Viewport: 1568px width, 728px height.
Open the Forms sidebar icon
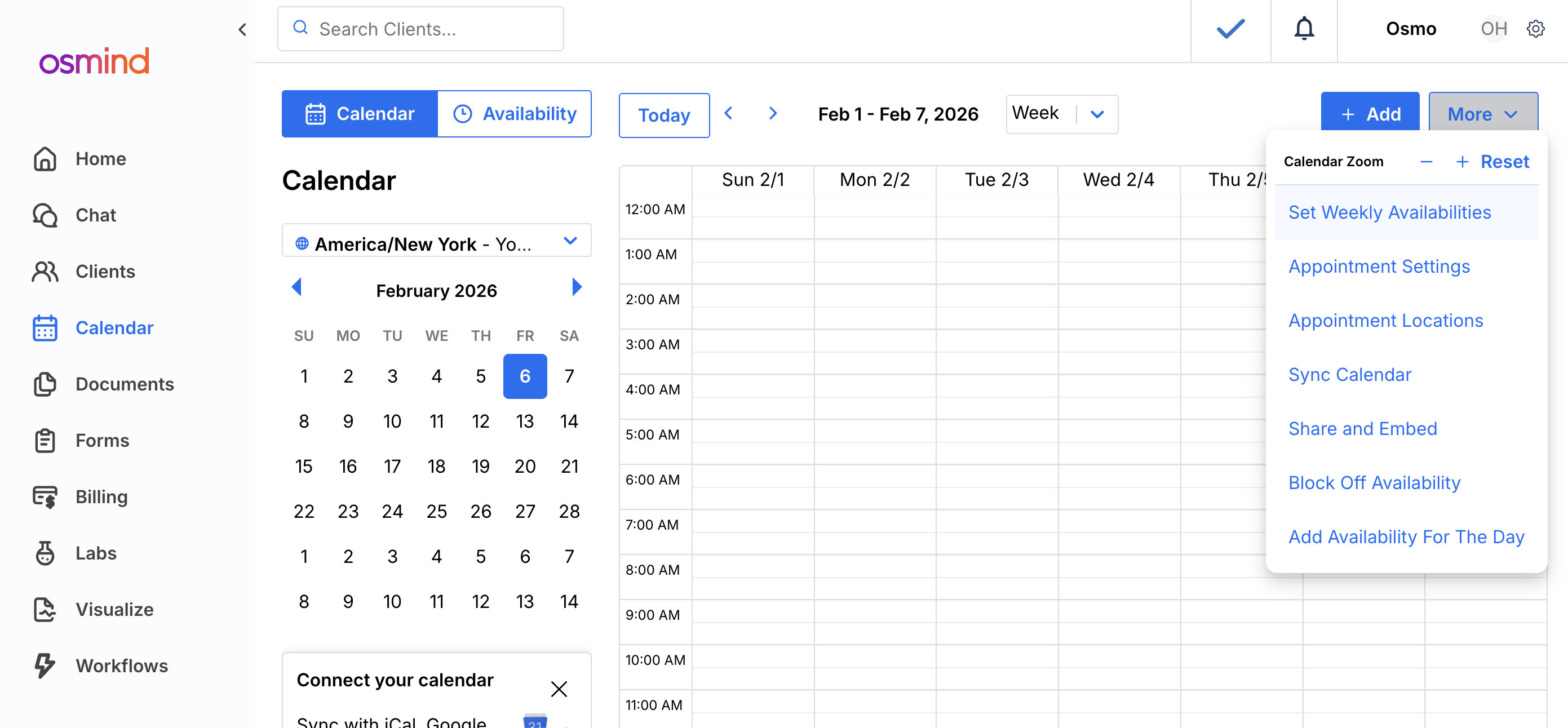coord(45,440)
